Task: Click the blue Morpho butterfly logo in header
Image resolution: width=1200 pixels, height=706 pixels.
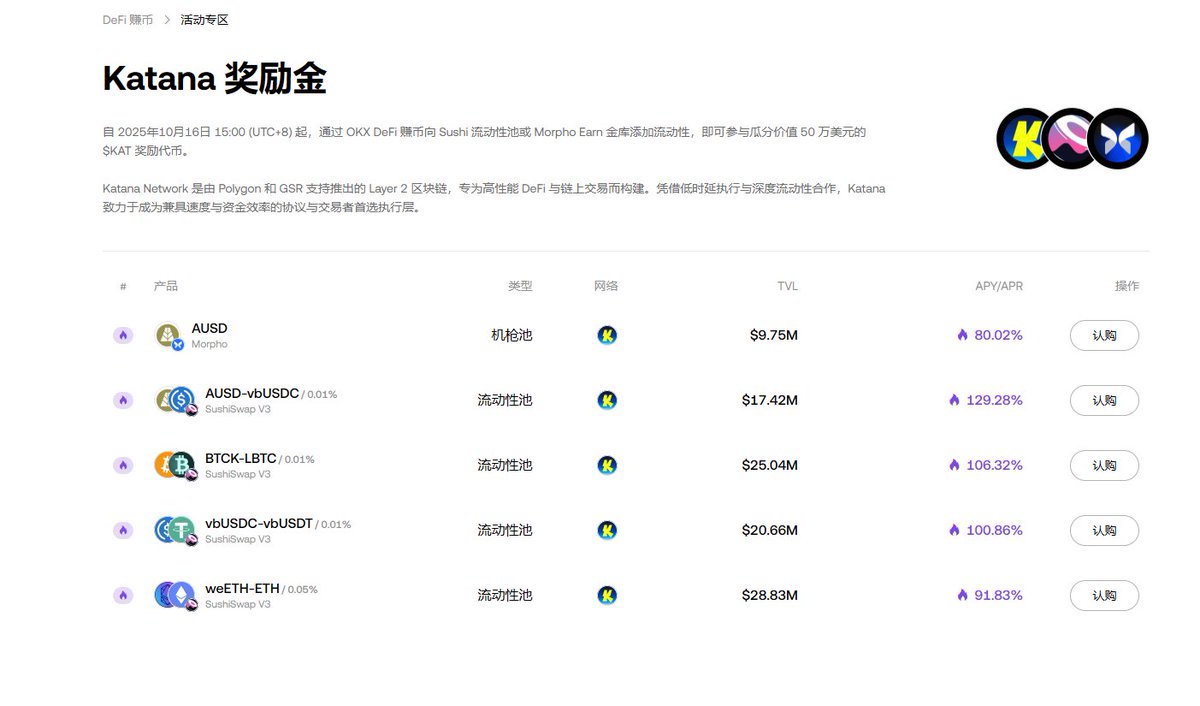Action: (x=1118, y=138)
